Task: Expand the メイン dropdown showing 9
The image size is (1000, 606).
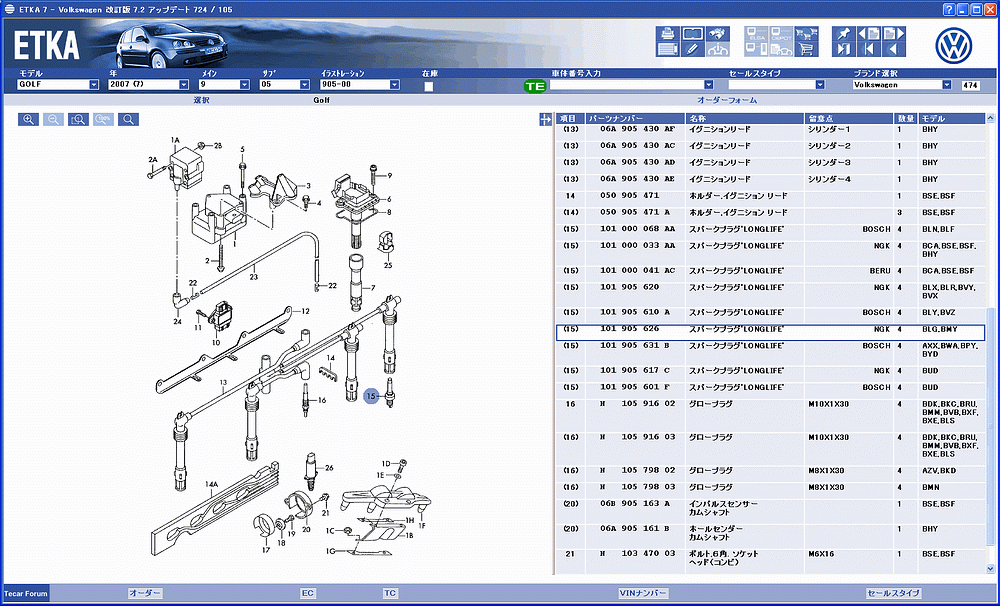Action: point(244,84)
